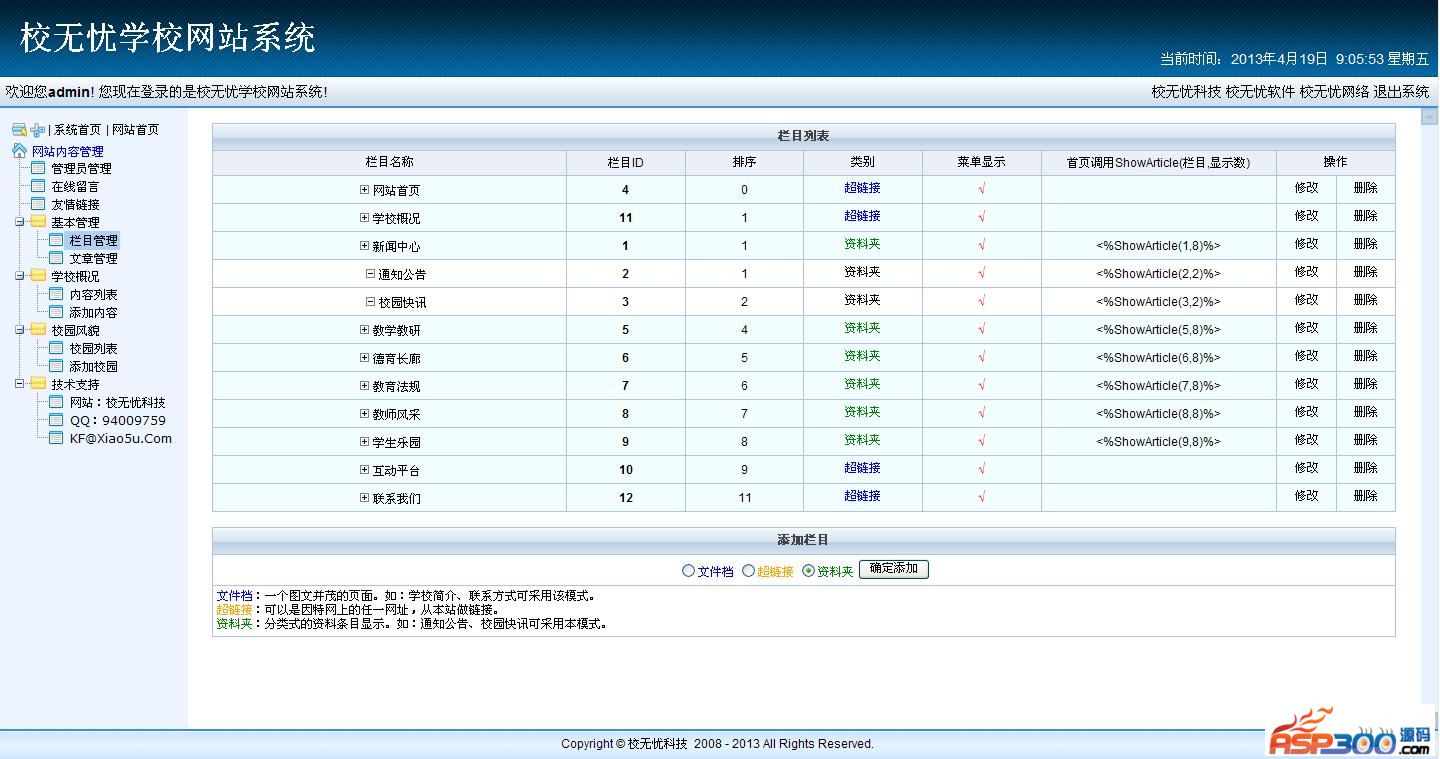Click the page icon beside 网站：校无忧科技
This screenshot has height=759, width=1440.
57,402
